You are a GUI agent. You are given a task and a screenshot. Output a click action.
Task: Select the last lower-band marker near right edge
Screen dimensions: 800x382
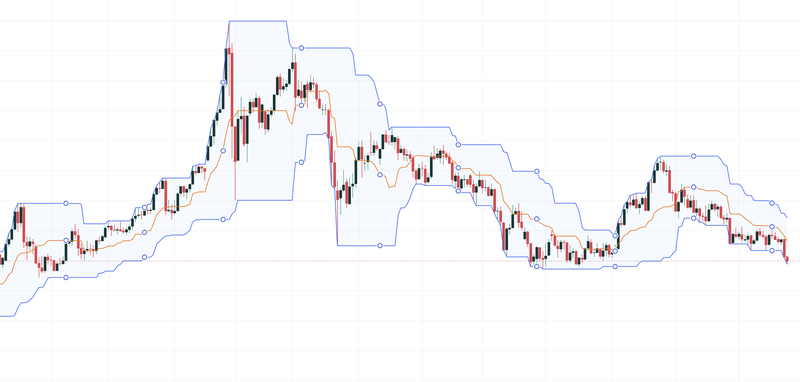pyautogui.click(x=772, y=250)
